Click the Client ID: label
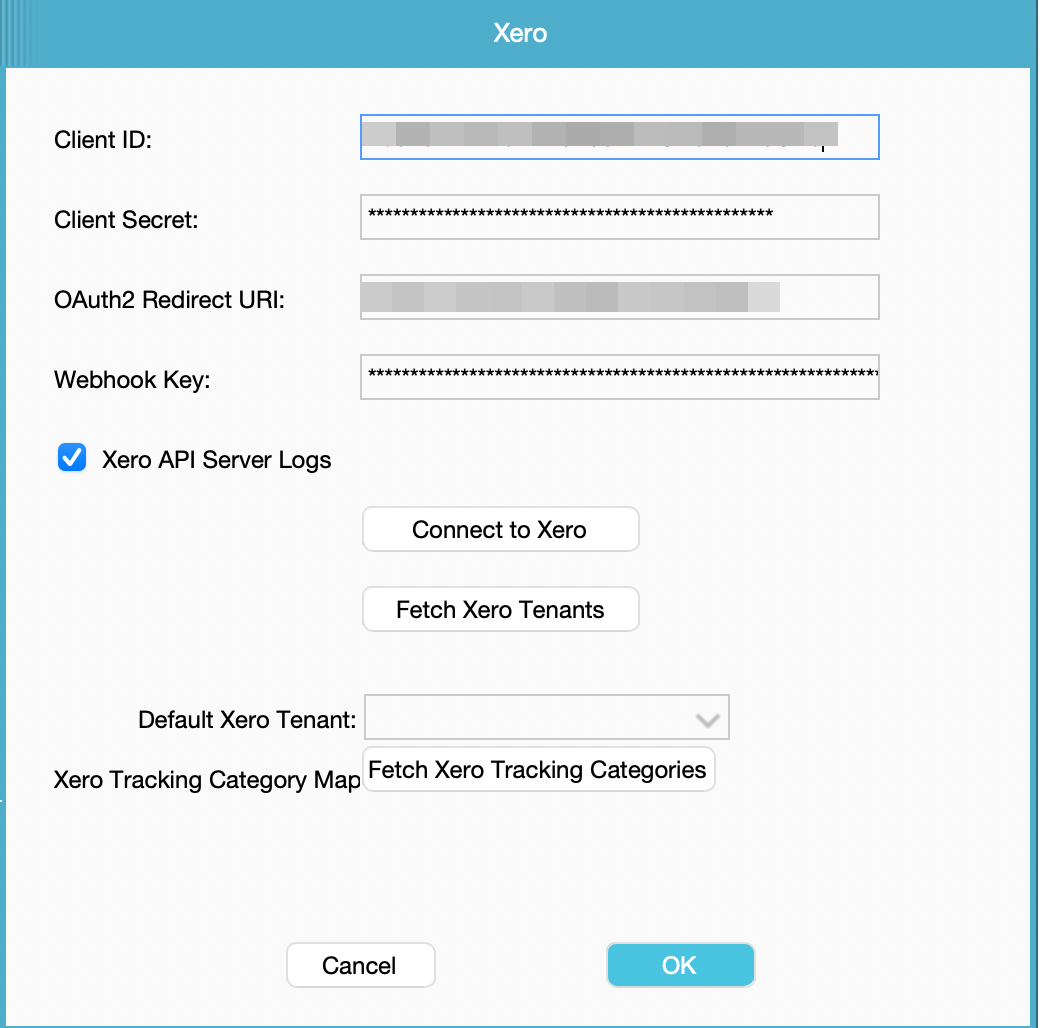Image resolution: width=1040 pixels, height=1028 pixels. (103, 140)
